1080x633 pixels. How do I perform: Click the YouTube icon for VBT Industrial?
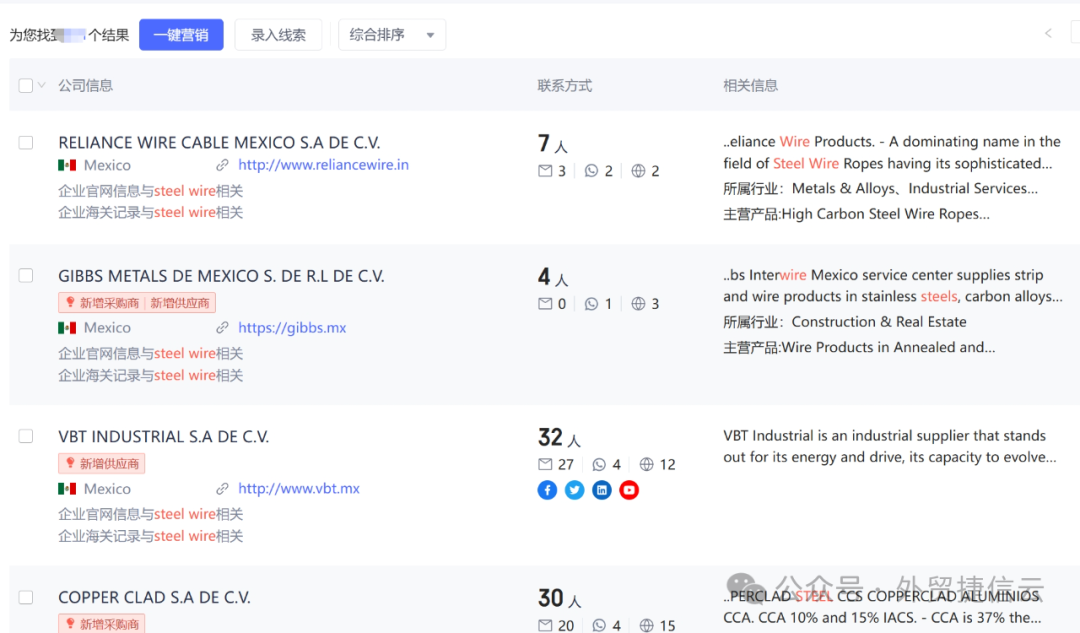pos(629,490)
